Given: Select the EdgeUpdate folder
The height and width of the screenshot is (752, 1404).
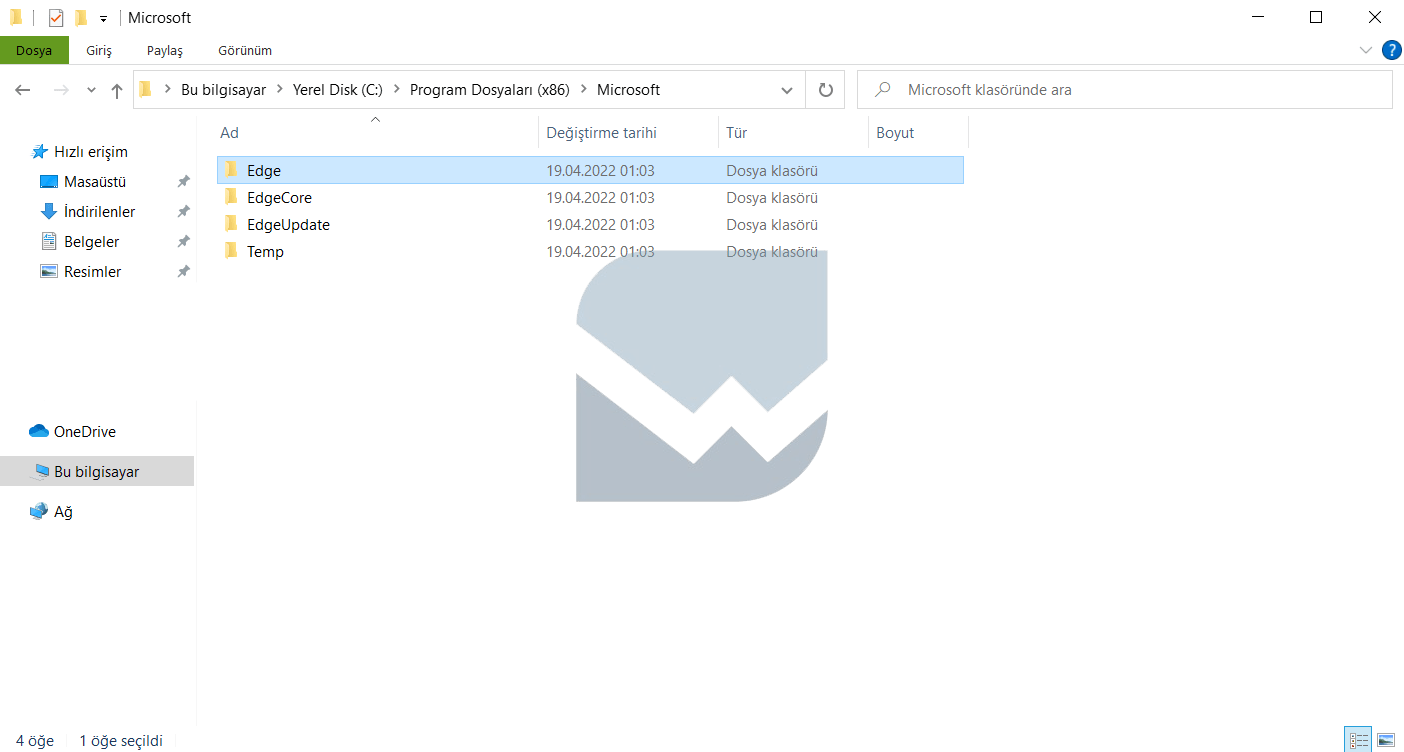Looking at the screenshot, I should click(x=288, y=225).
